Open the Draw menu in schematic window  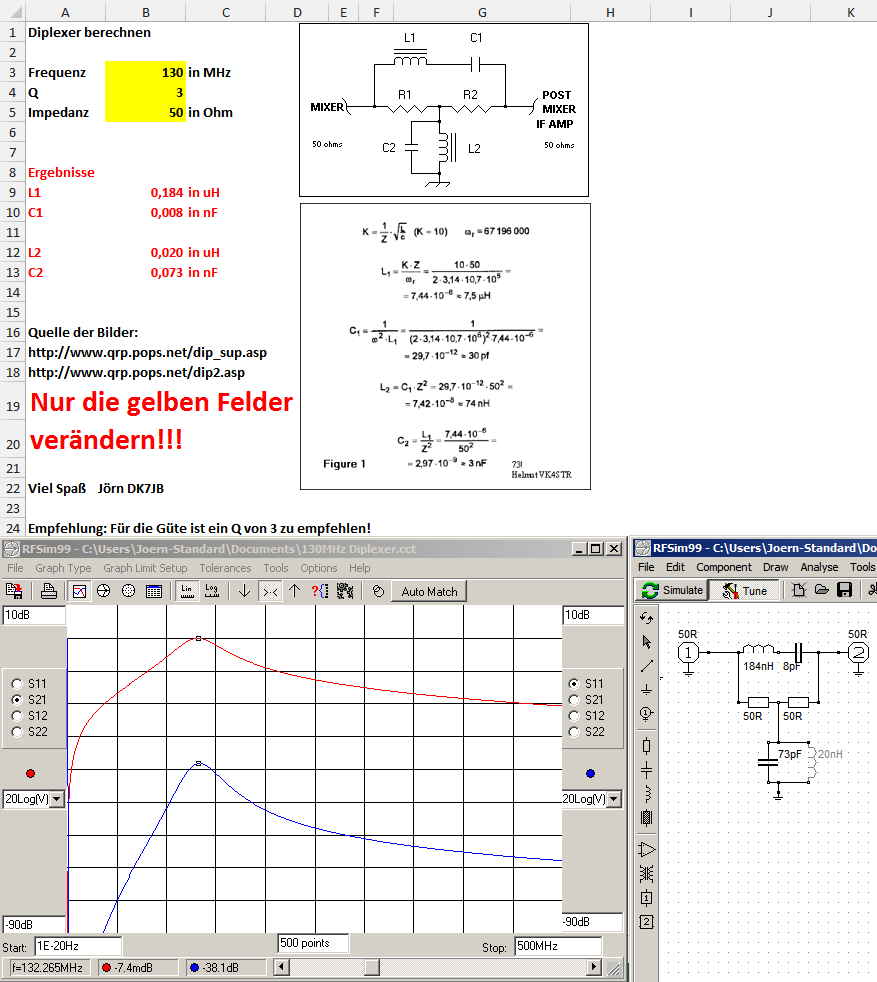776,567
